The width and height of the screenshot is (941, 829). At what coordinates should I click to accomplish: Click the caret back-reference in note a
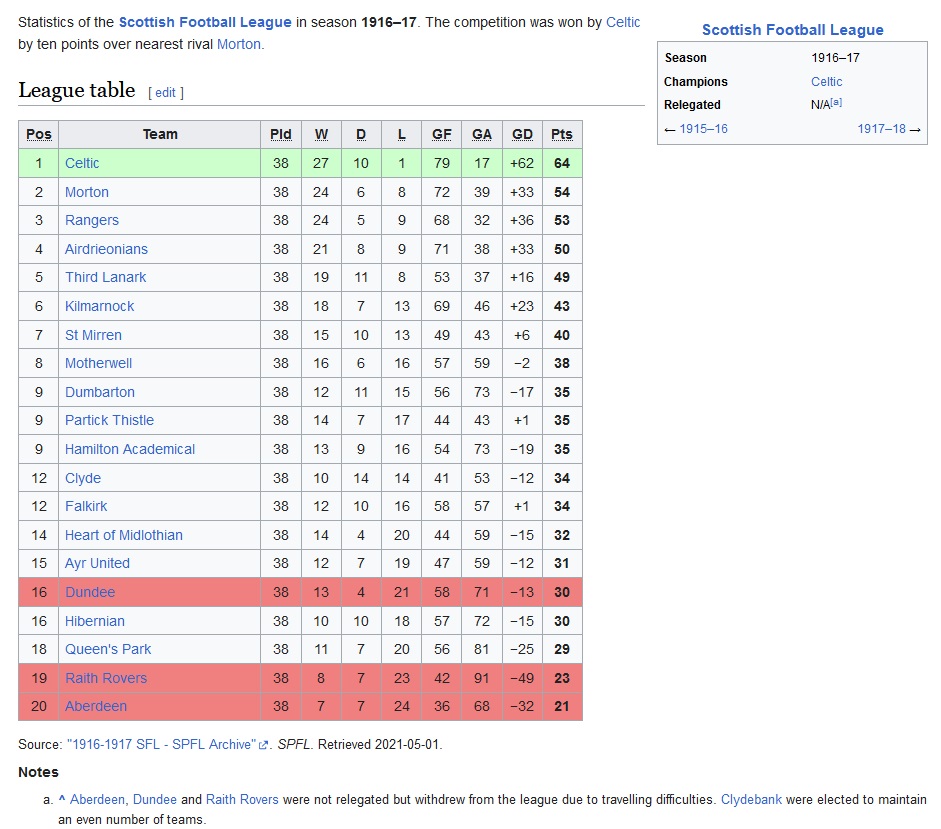61,800
